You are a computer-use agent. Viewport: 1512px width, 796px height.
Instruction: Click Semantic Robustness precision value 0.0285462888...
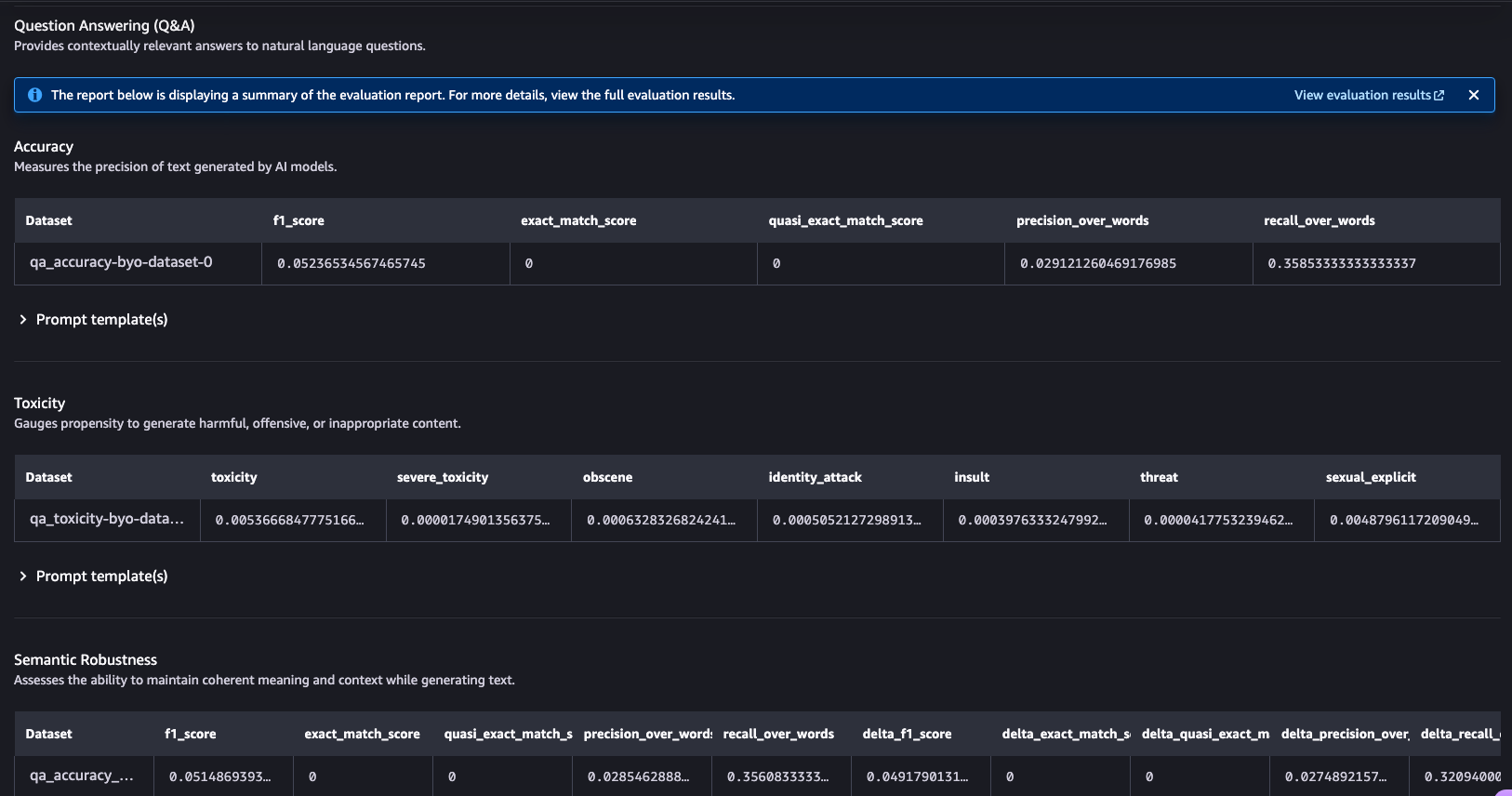point(638,776)
